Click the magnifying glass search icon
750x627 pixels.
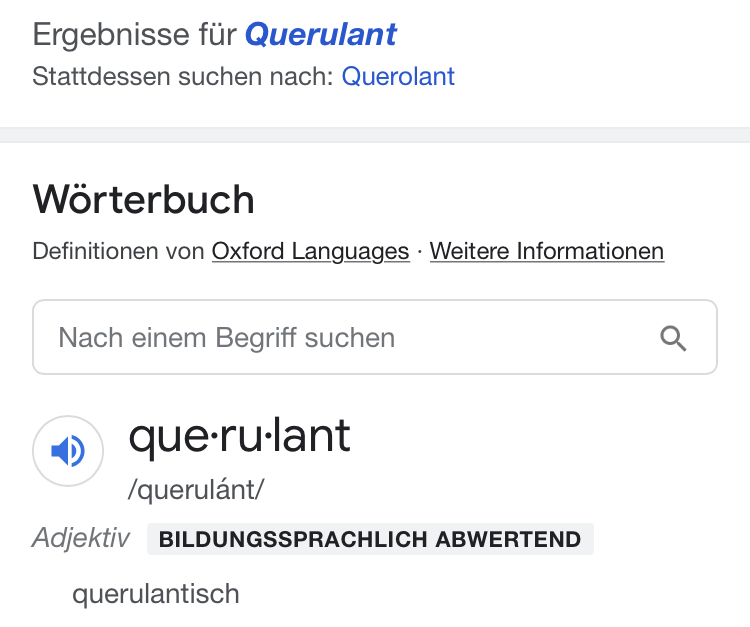coord(674,338)
